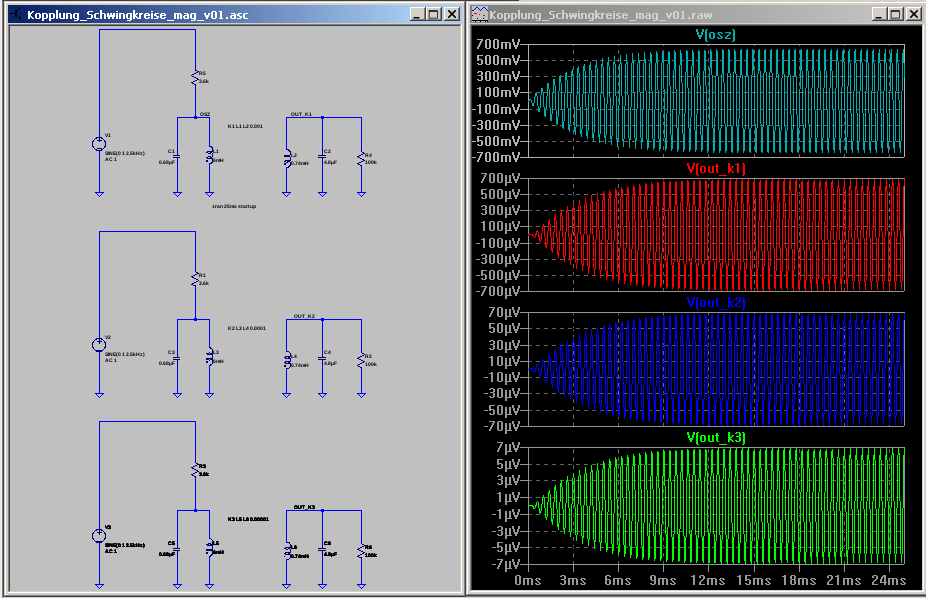926x598 pixels.
Task: Select inductor L2 near OUT_K1
Action: pos(287,159)
